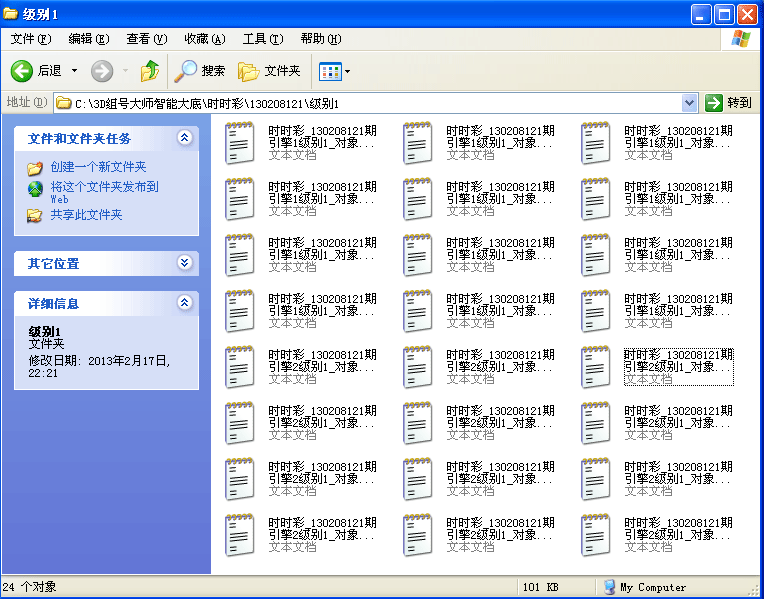Collapse the 文件和文件夹任务 panel
This screenshot has height=599, width=764.
tap(184, 138)
